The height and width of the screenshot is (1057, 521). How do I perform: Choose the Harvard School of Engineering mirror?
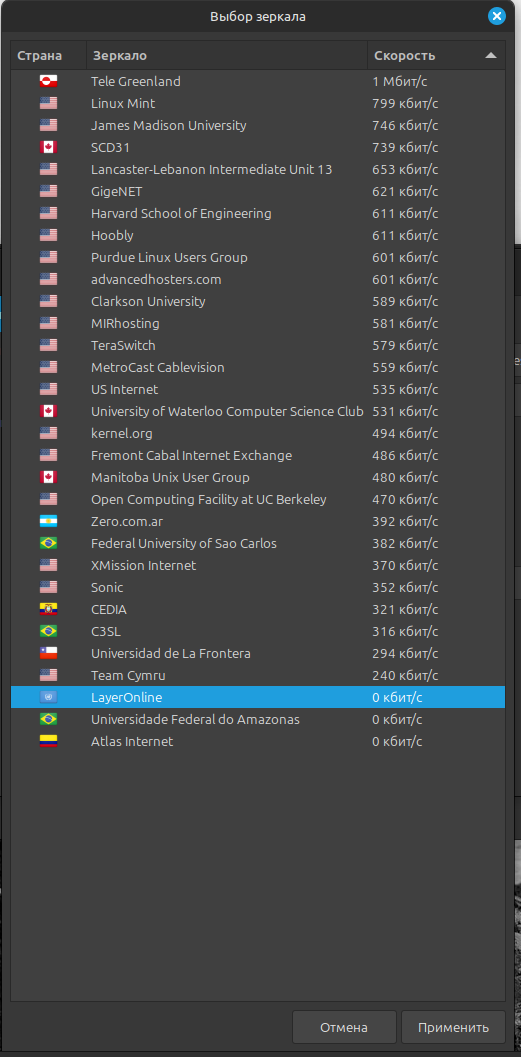258,214
